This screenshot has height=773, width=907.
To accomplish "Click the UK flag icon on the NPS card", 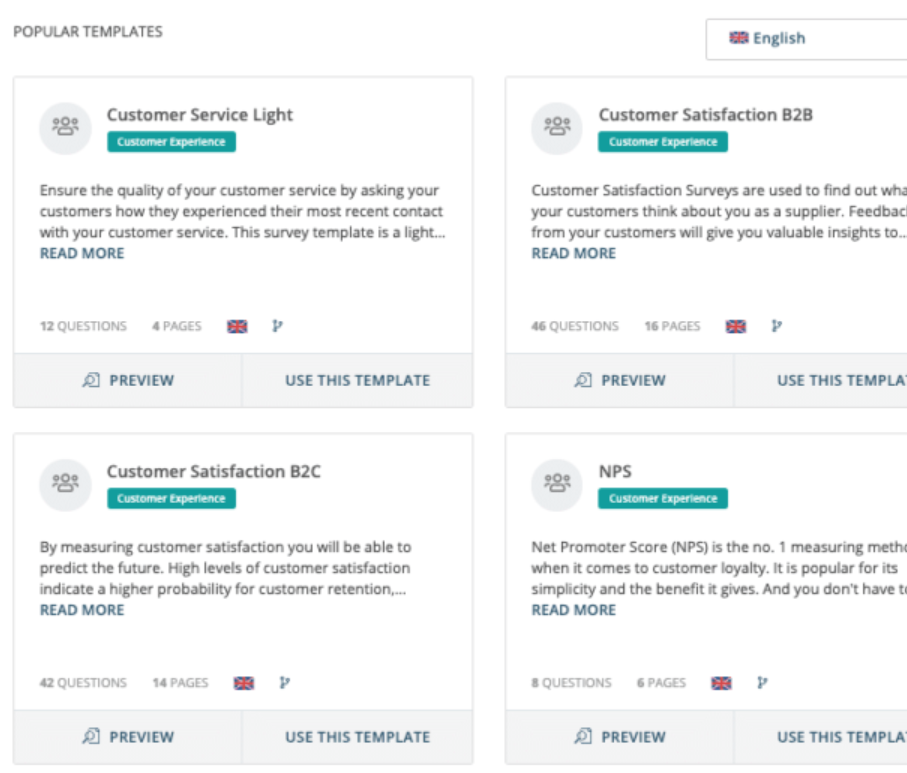I will [x=723, y=683].
